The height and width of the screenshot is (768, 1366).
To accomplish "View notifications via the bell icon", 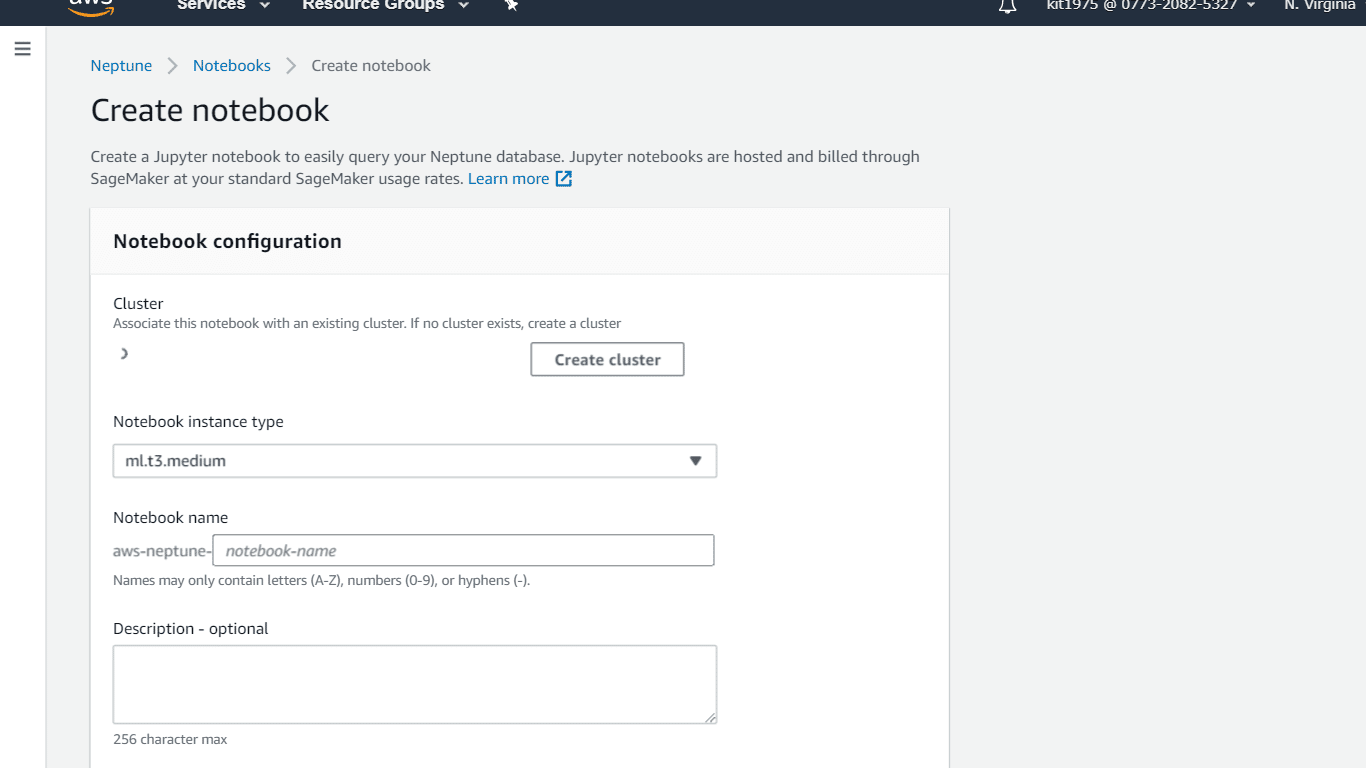I will (1007, 7).
